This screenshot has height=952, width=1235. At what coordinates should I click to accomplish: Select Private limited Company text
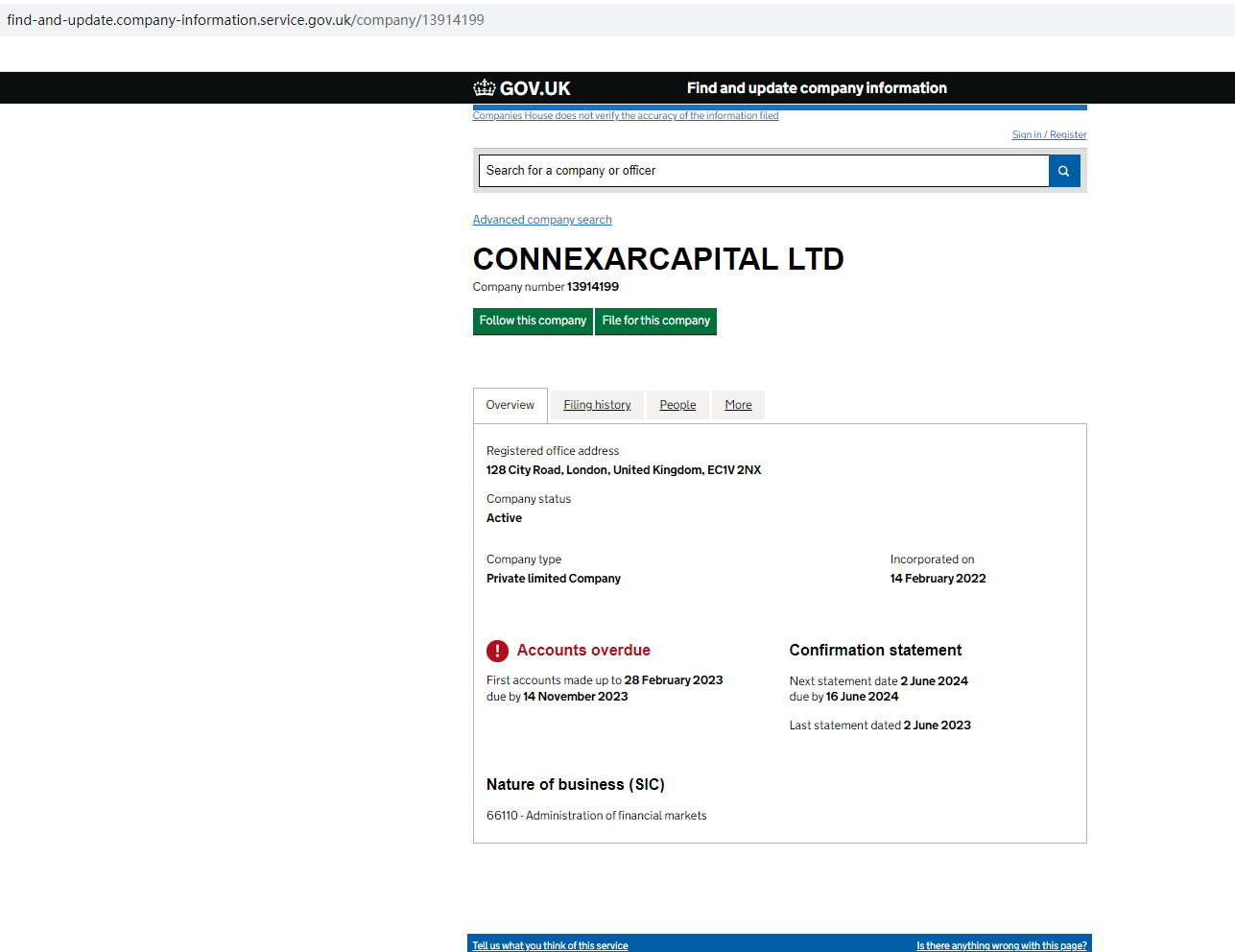coord(554,579)
